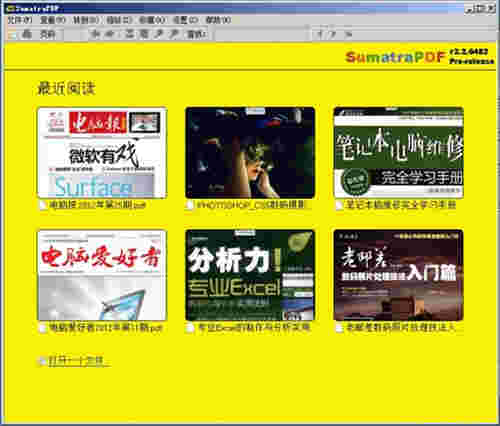Open the 笔记本电脑维修 cover thumbnail
500x426 pixels.
point(399,153)
